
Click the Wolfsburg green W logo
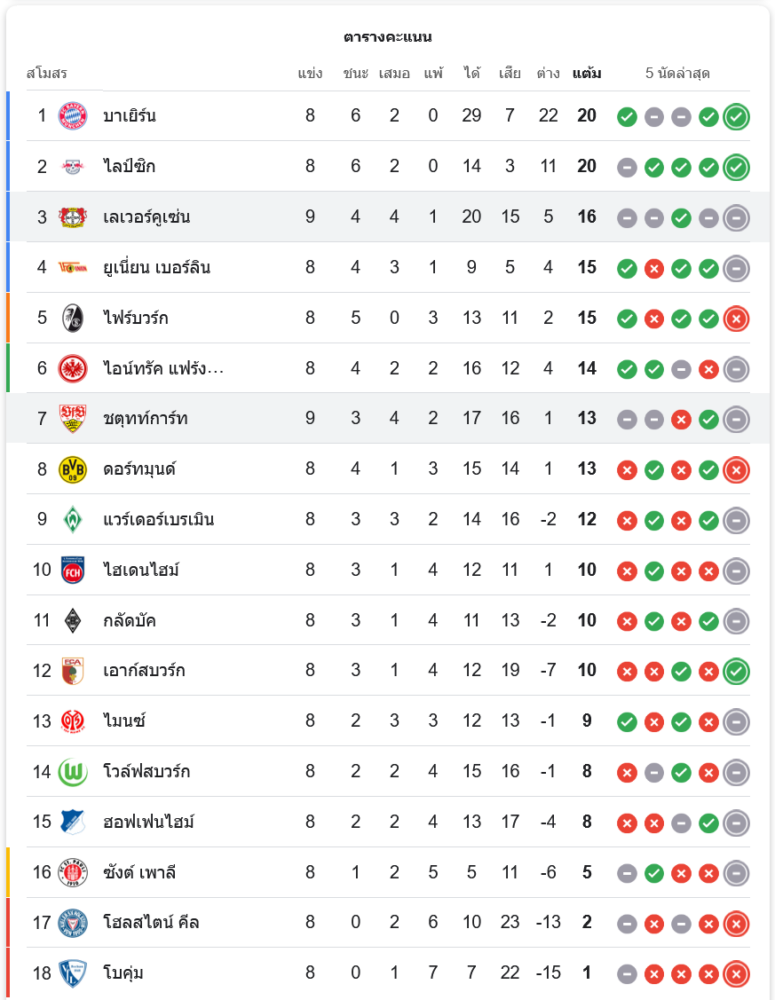click(x=72, y=772)
